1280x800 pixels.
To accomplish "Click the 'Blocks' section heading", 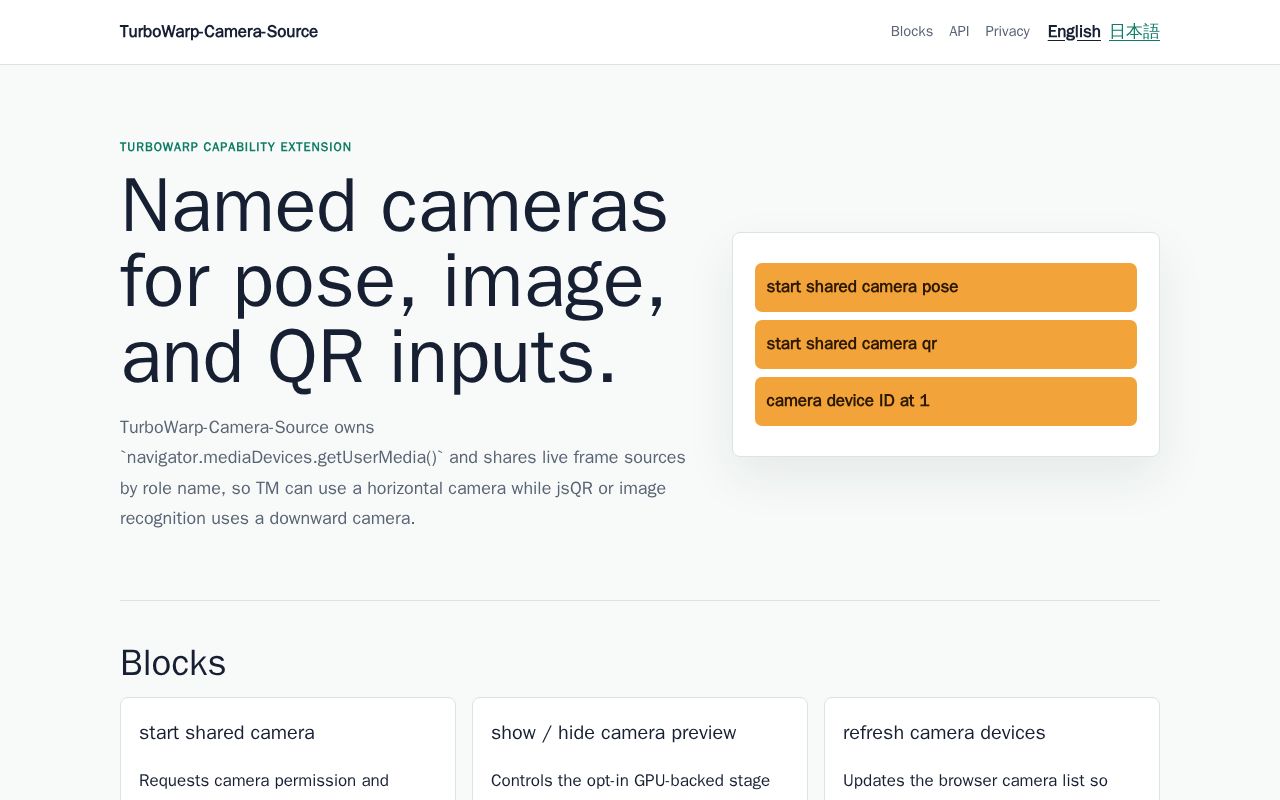I will [x=173, y=663].
